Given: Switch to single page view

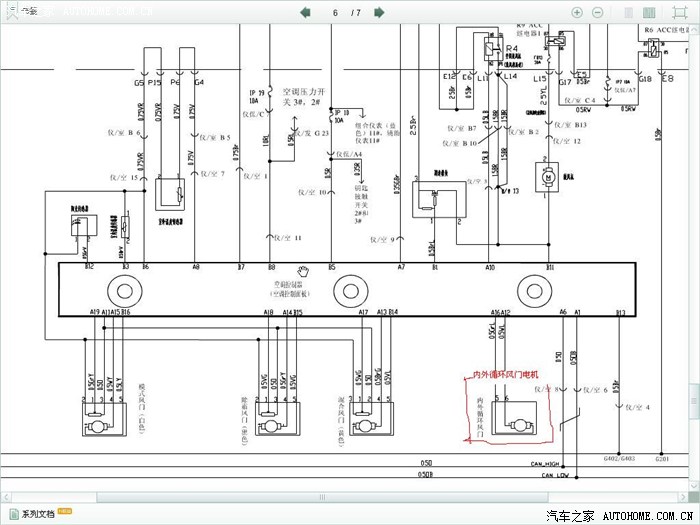Looking at the screenshot, I should [627, 12].
